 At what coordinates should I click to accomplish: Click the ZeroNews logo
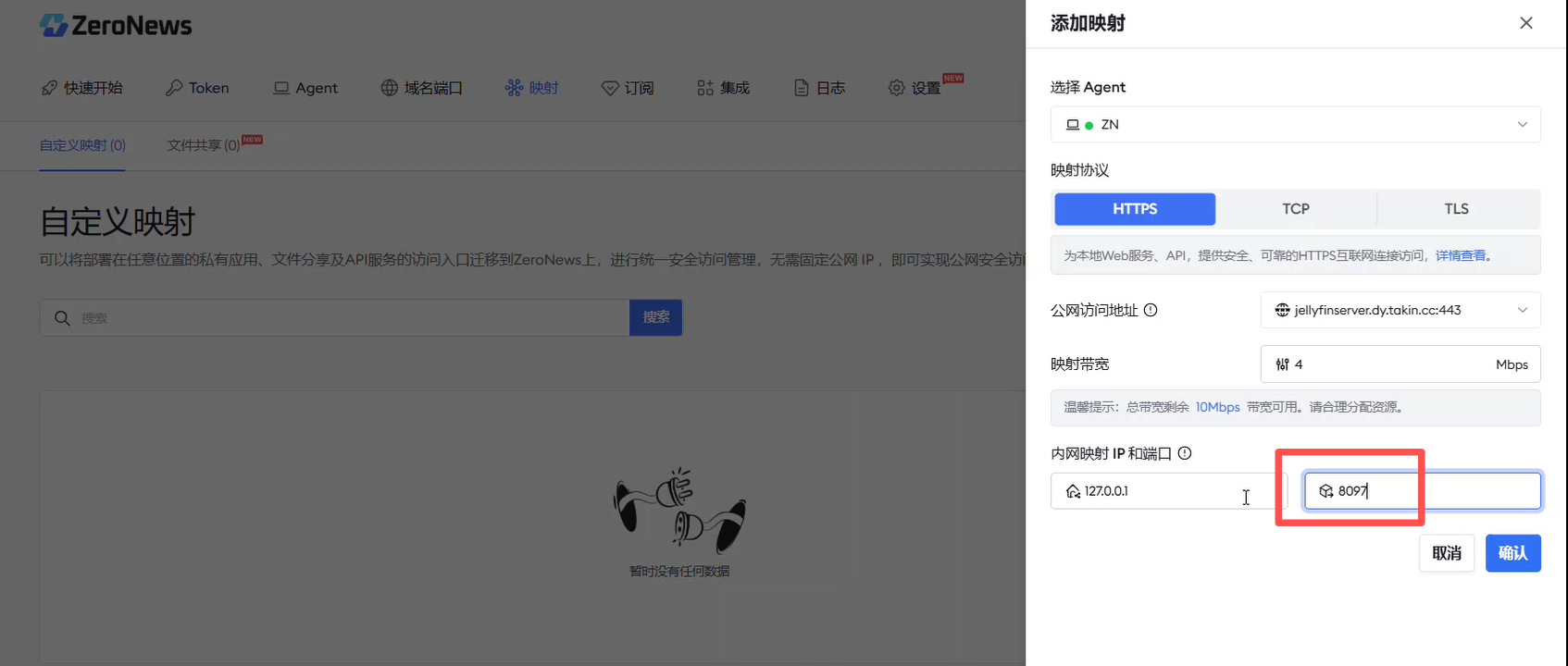coord(116,25)
